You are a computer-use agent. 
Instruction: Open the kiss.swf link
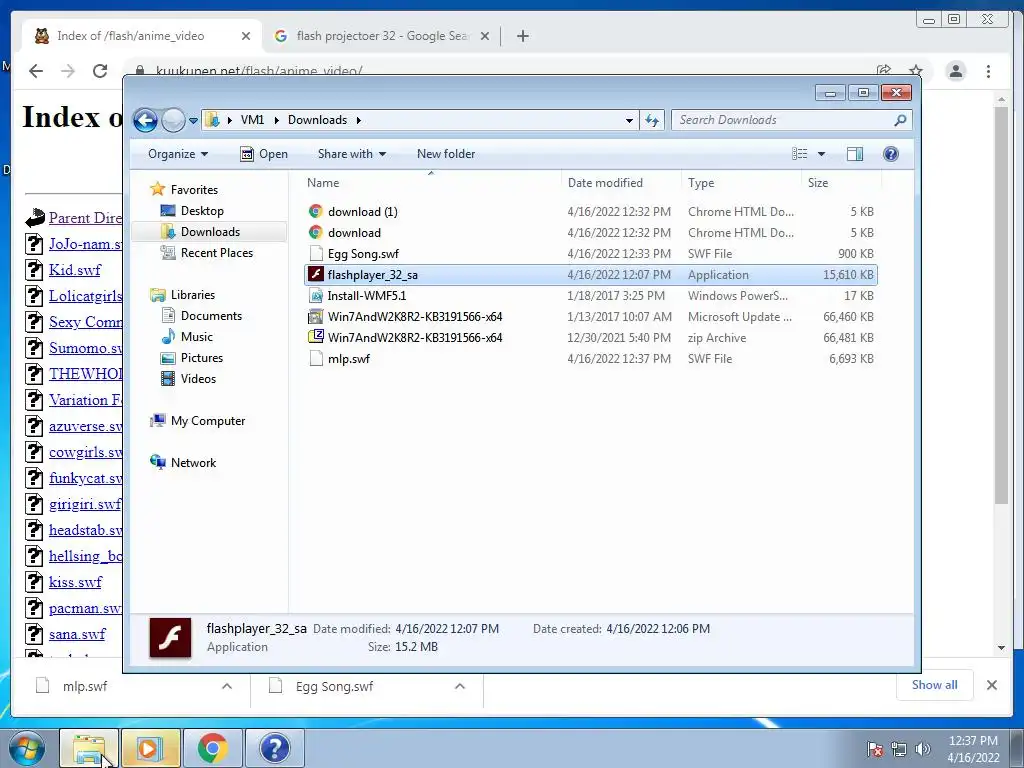(76, 582)
